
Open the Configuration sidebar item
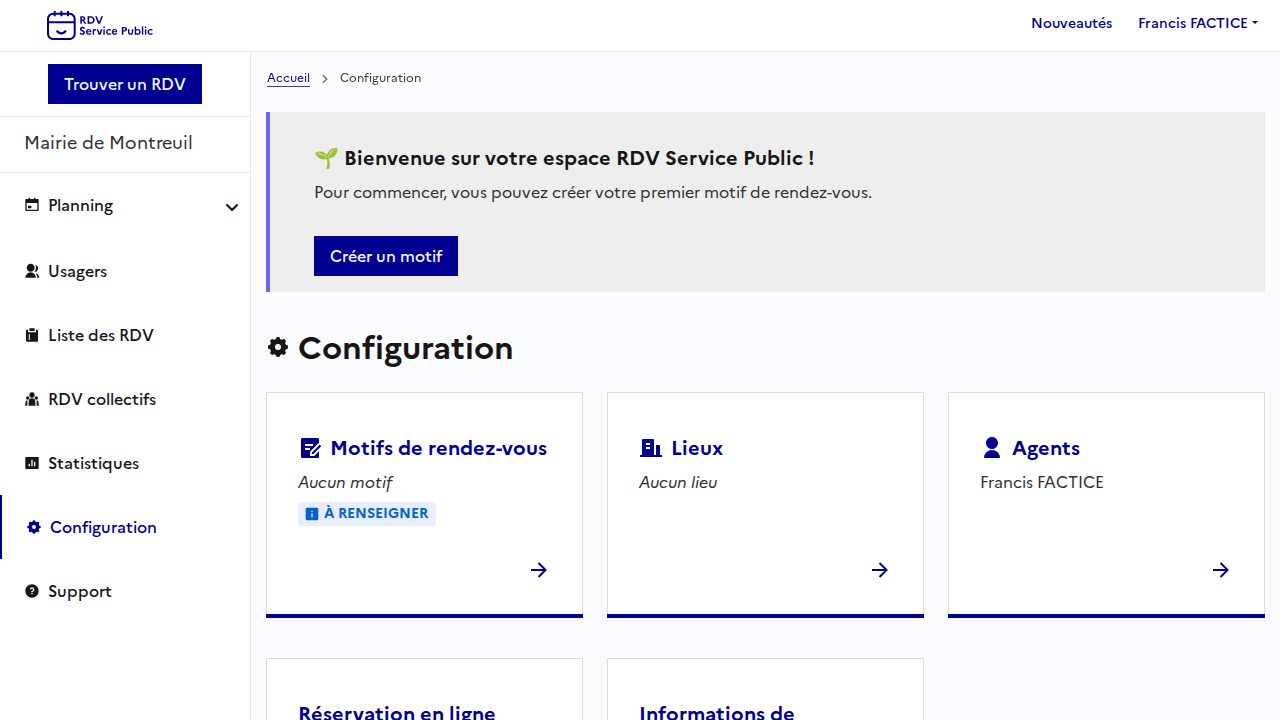pos(103,527)
